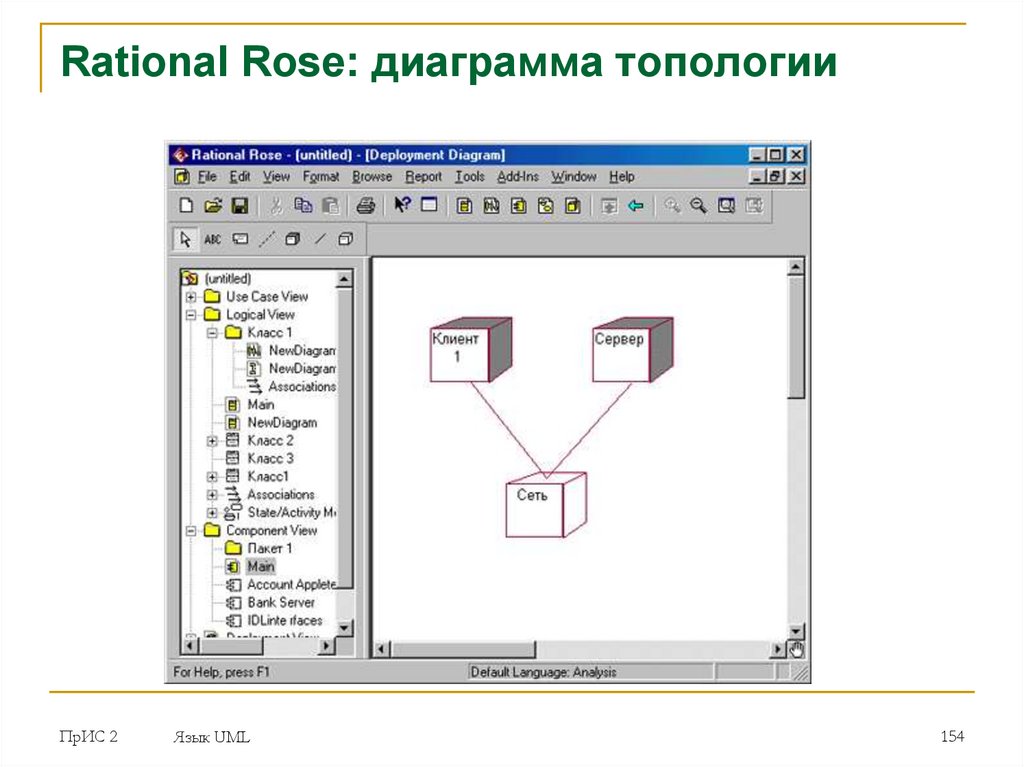Browse state machine diagrams toolbar icon
The width and height of the screenshot is (1024, 767).
[545, 206]
